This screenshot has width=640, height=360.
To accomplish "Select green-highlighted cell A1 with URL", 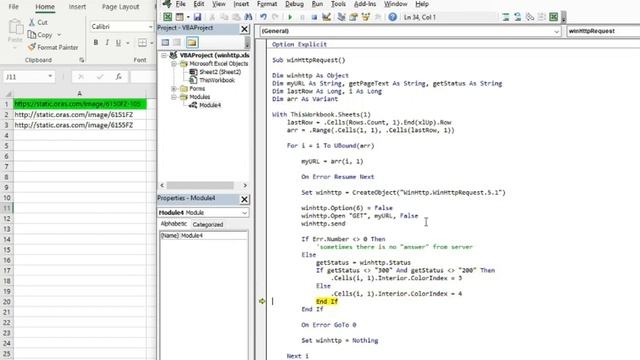I will 80,104.
